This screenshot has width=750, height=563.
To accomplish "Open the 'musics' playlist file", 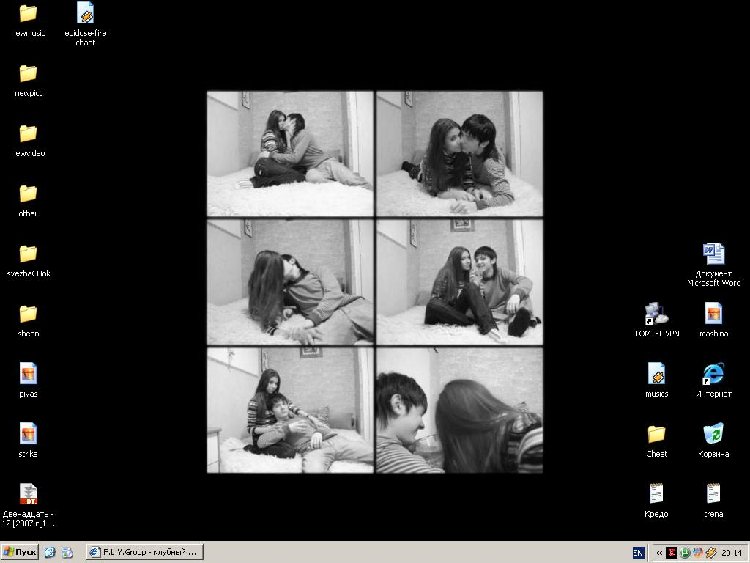I will tap(656, 374).
